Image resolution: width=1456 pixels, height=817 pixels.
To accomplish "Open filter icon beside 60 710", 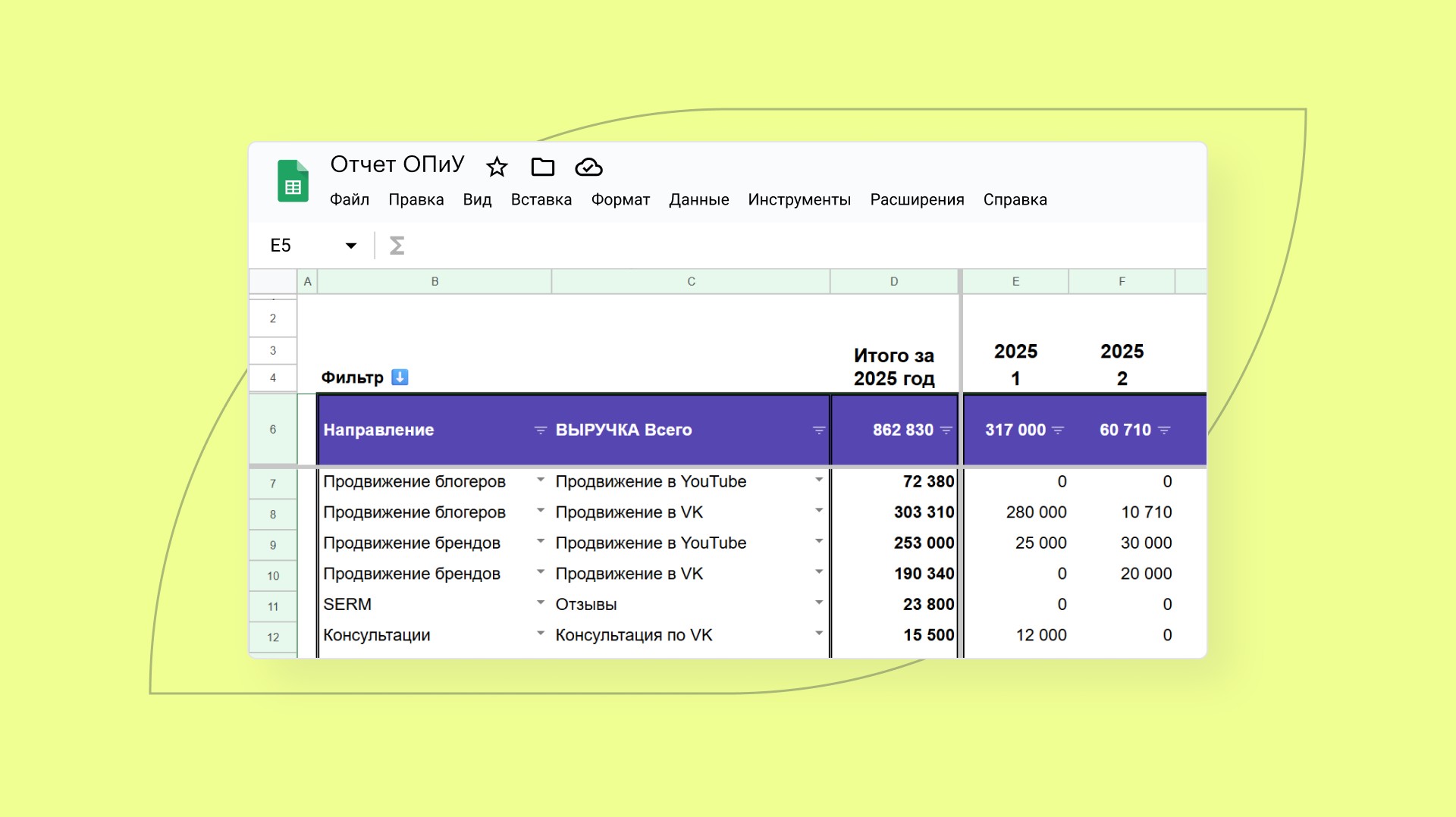I will click(x=1164, y=430).
